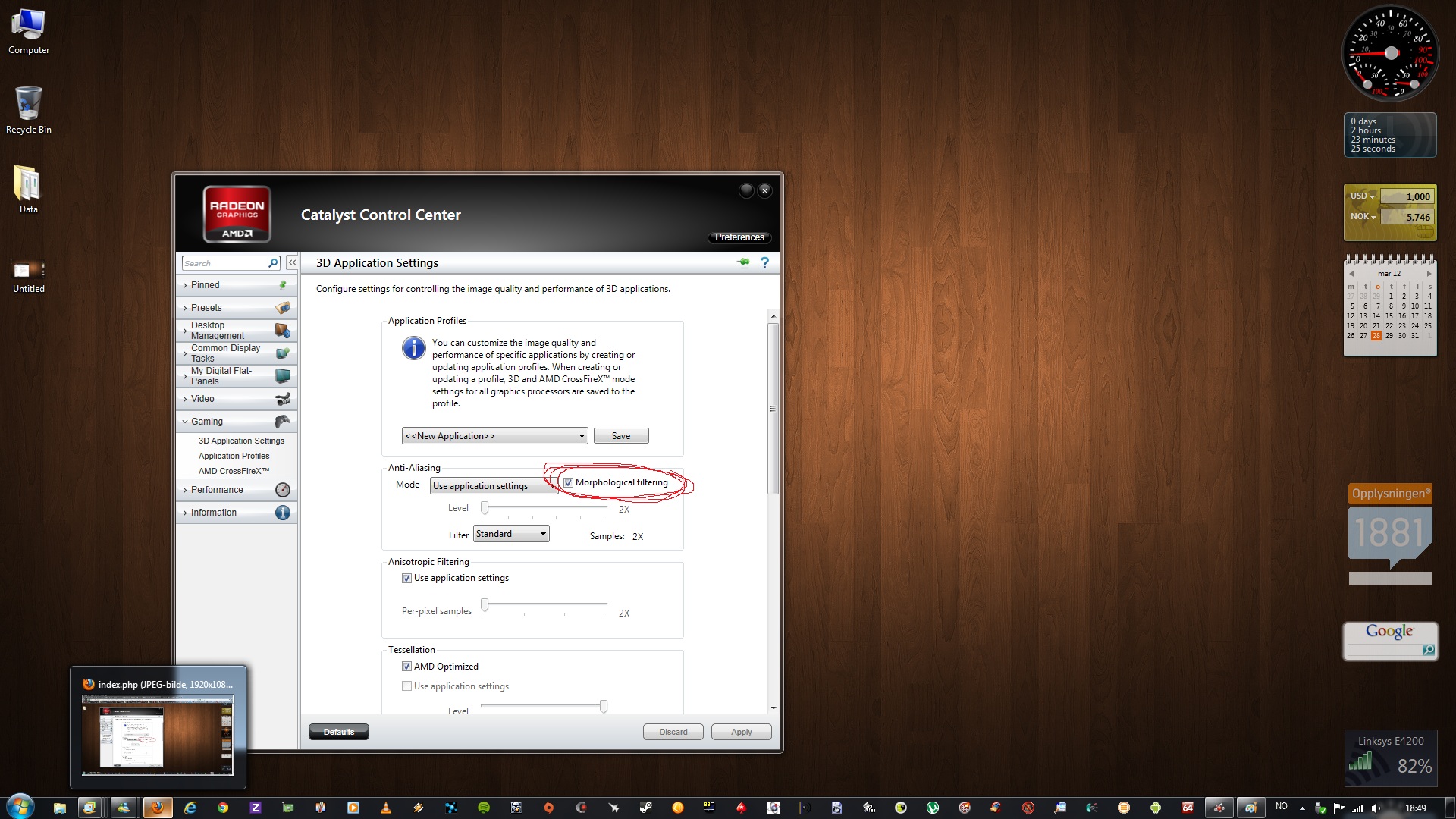Image resolution: width=1456 pixels, height=819 pixels.
Task: Open Common Display Tasks section label
Action: point(225,353)
